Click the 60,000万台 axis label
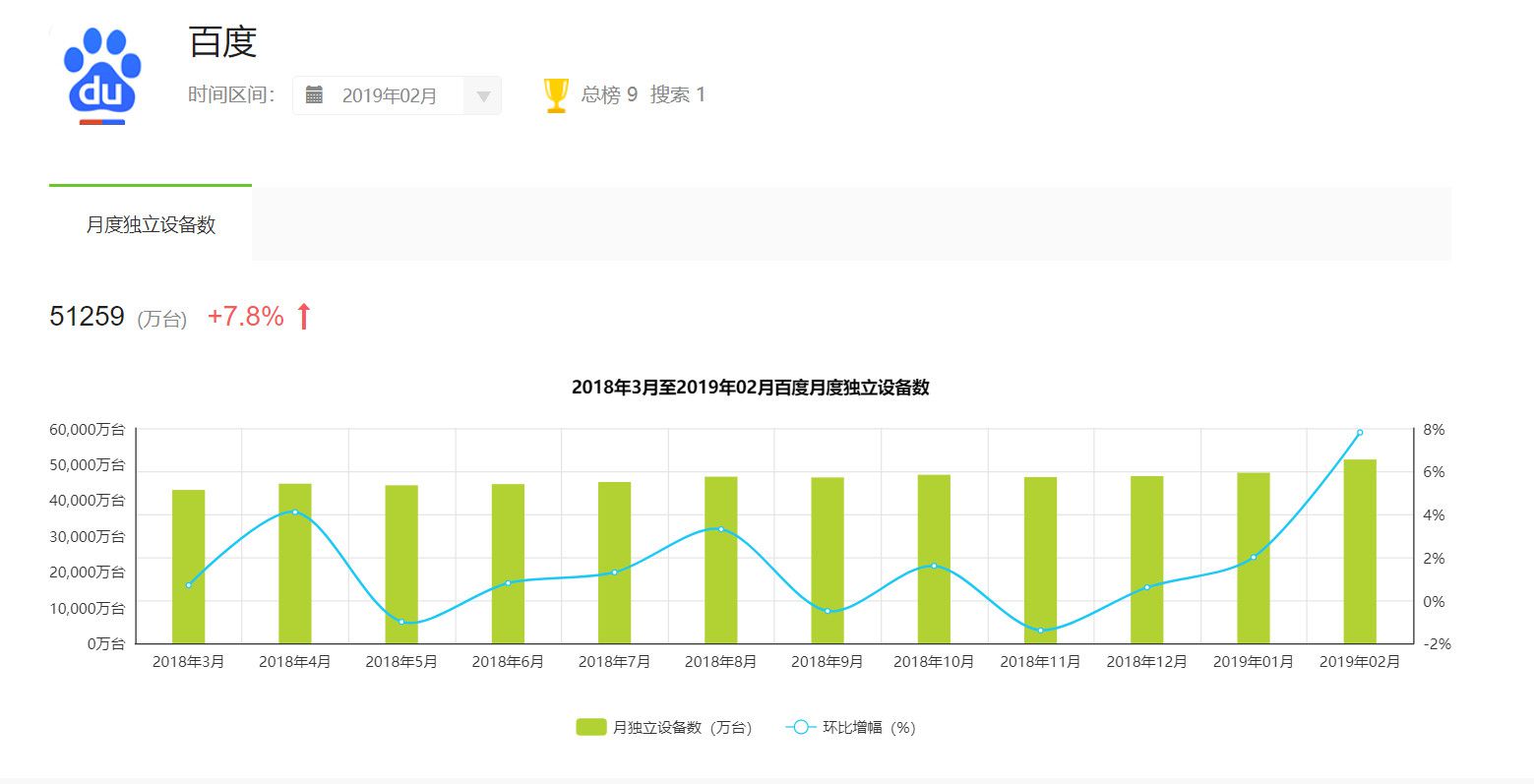Screen dimensions: 1534x784 click(88, 429)
